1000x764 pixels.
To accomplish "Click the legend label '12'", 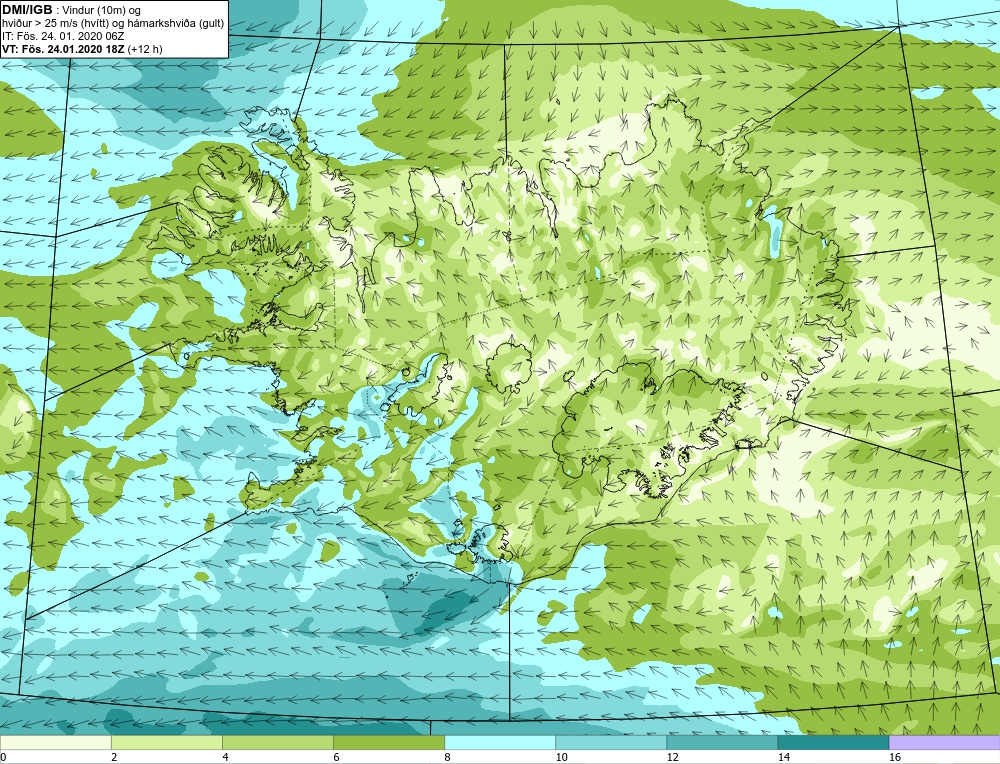I will click(x=672, y=757).
